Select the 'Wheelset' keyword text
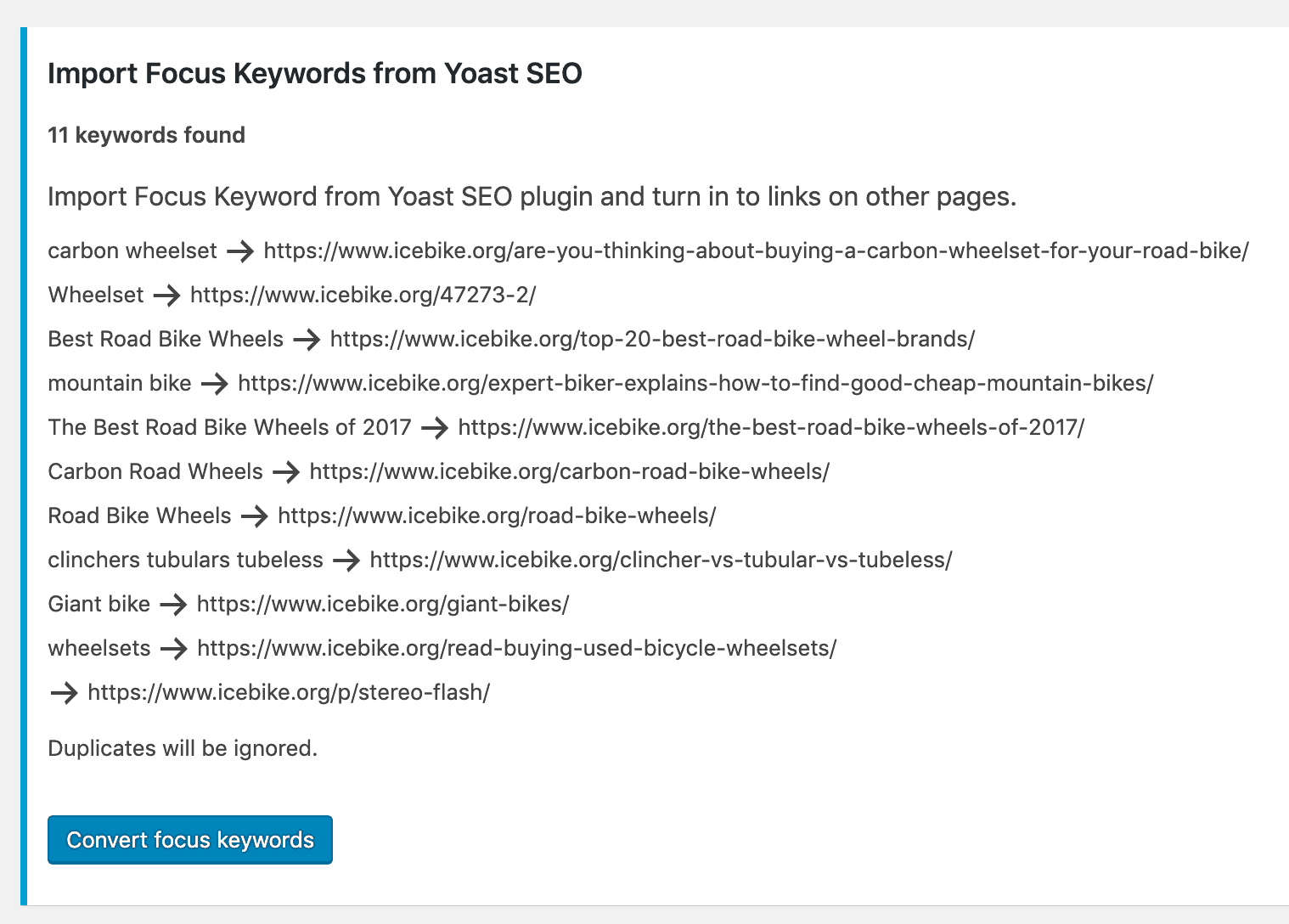Image resolution: width=1289 pixels, height=924 pixels. [x=96, y=295]
